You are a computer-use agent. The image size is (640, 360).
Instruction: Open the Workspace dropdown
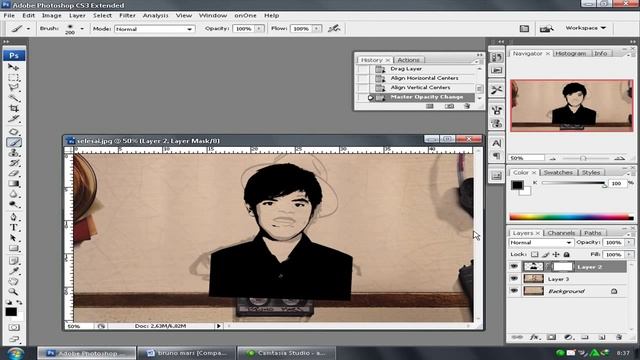586,28
